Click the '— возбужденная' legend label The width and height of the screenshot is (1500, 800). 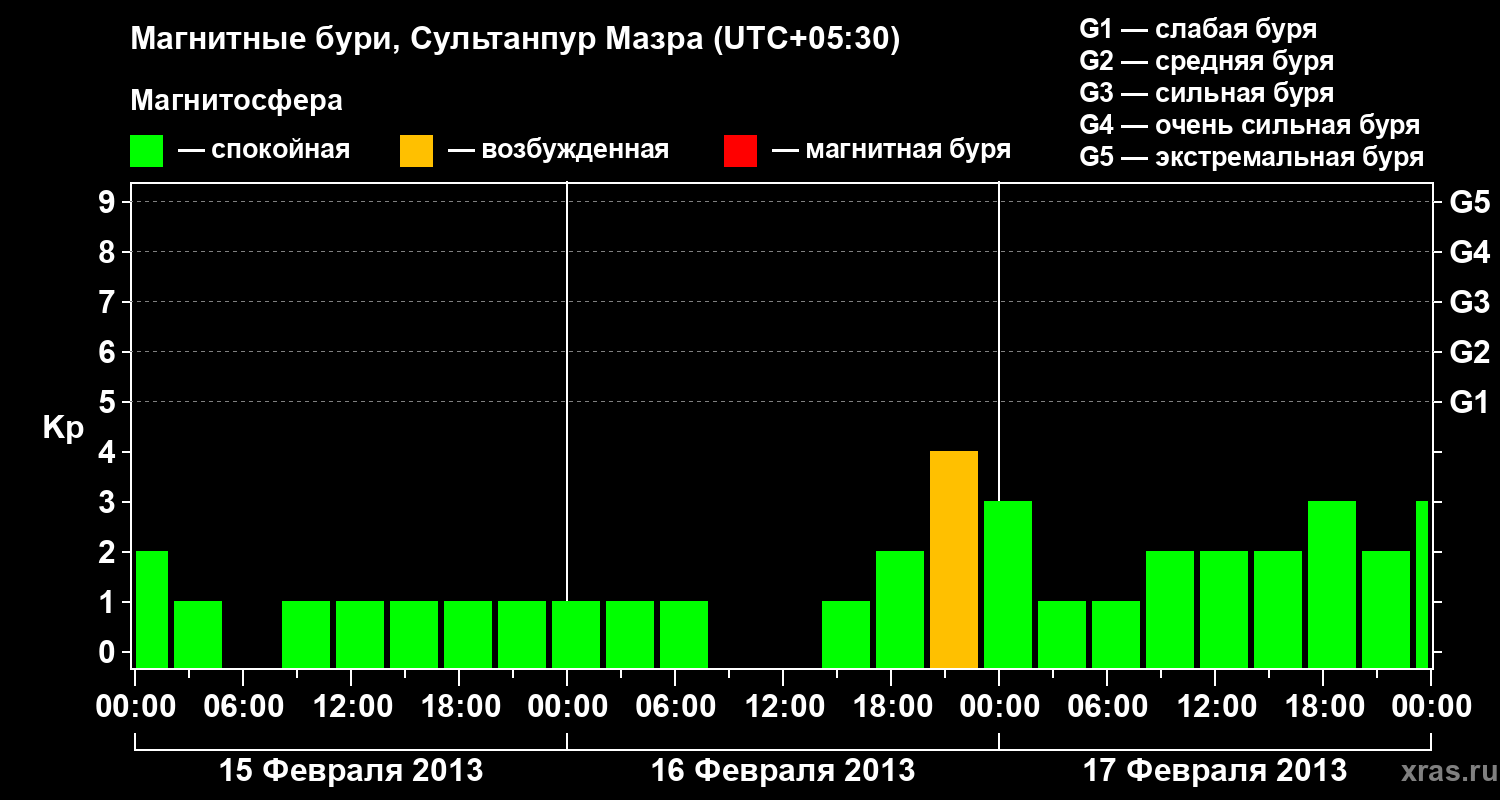point(558,150)
